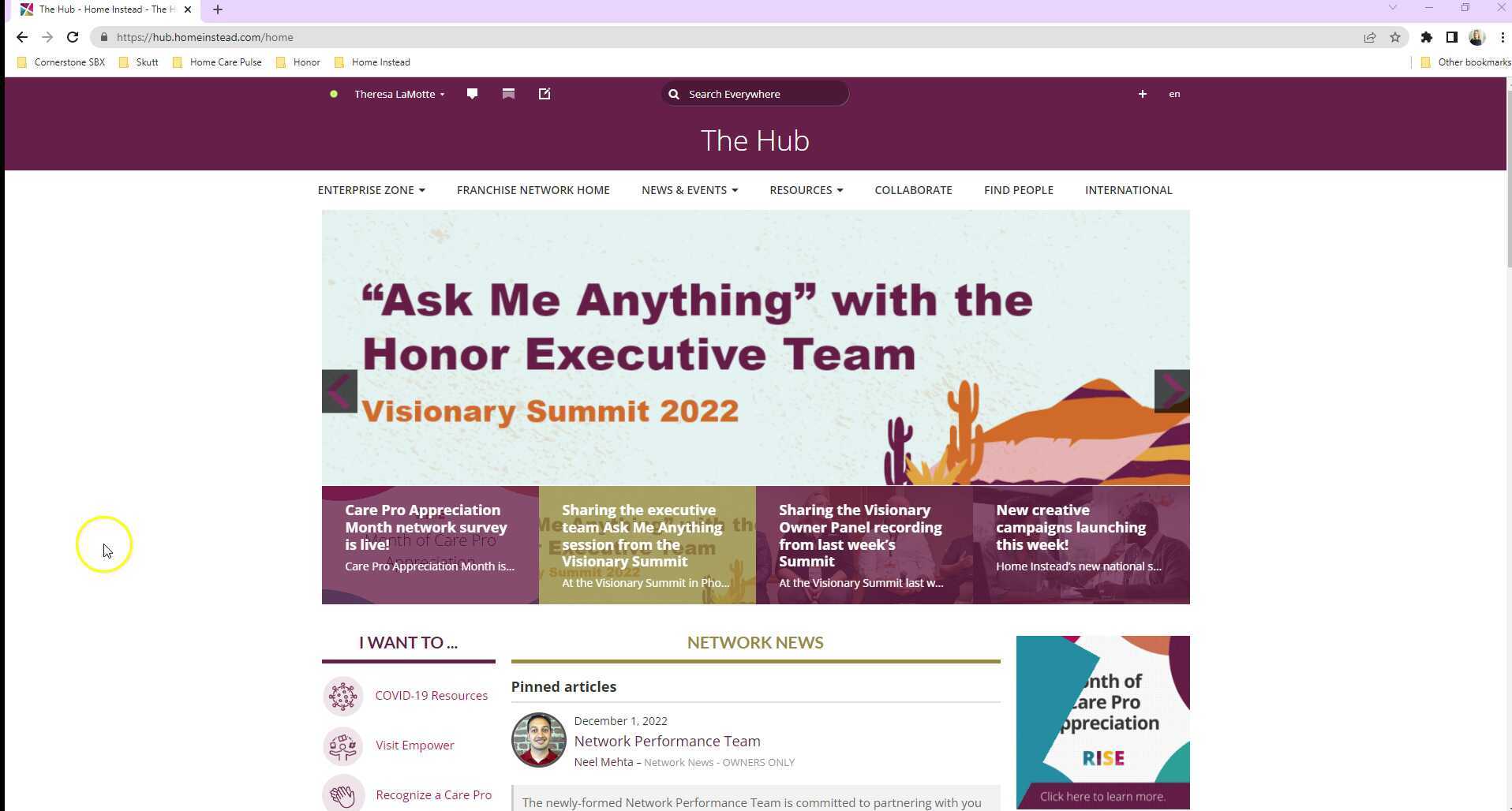Screen dimensions: 1512x811
Task: Open the chat messages icon
Action: [472, 94]
